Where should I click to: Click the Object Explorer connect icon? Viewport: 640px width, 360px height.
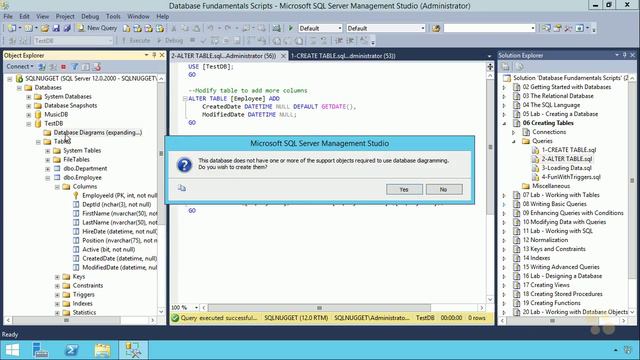[42, 67]
